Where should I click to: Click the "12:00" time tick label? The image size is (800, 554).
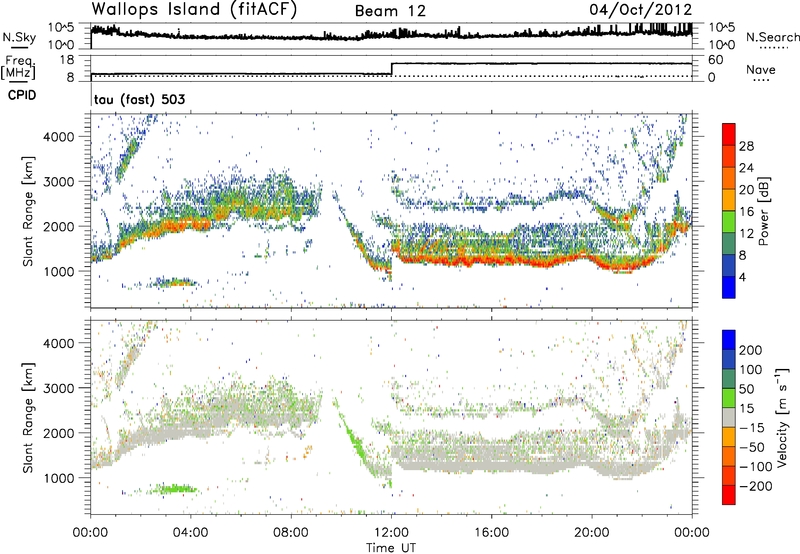[391, 533]
